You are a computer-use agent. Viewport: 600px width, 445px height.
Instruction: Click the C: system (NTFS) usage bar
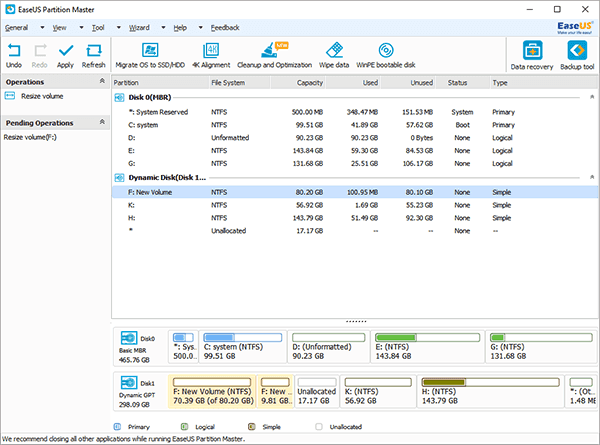click(243, 337)
